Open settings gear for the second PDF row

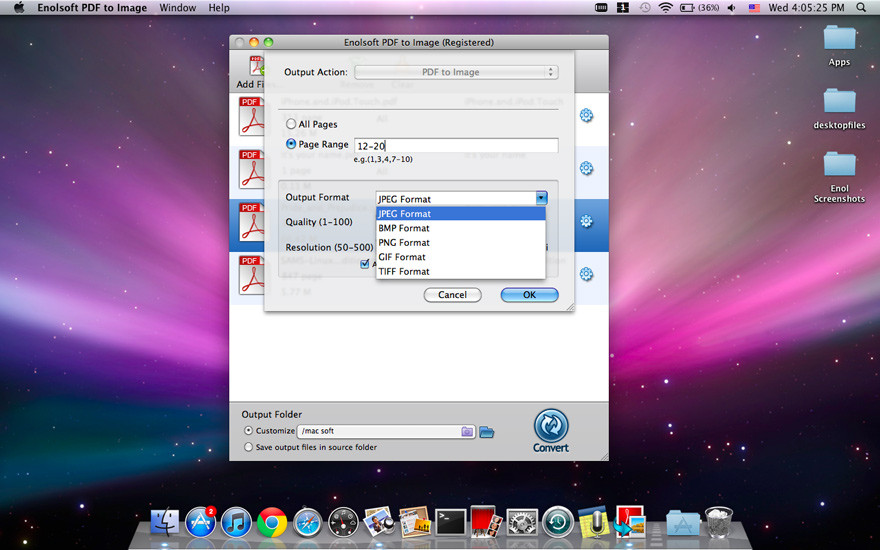tap(586, 168)
